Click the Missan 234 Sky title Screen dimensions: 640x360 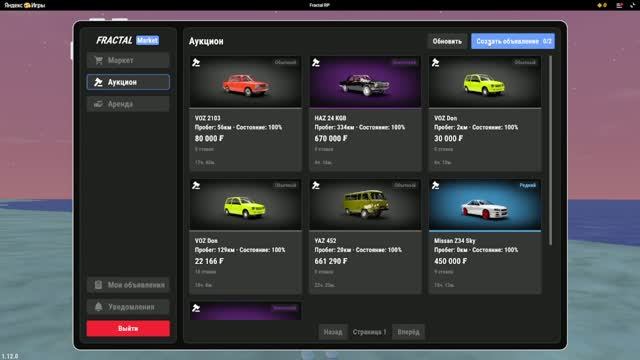tap(455, 241)
